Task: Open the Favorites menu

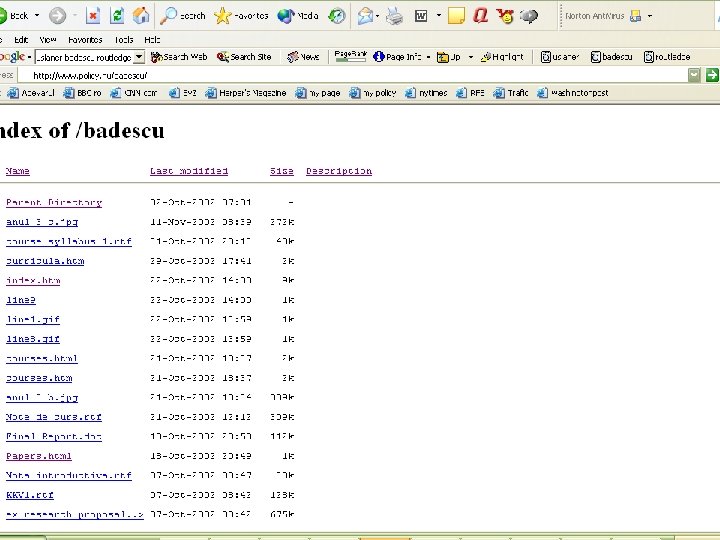Action: click(85, 40)
